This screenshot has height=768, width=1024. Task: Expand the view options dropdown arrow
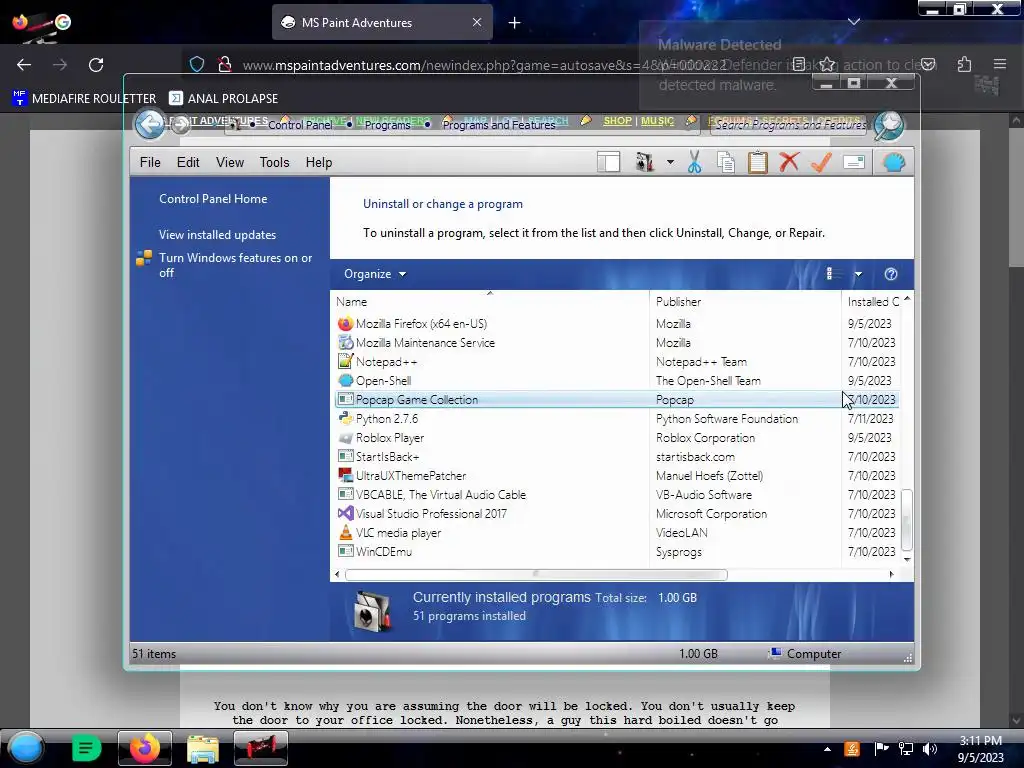[858, 274]
